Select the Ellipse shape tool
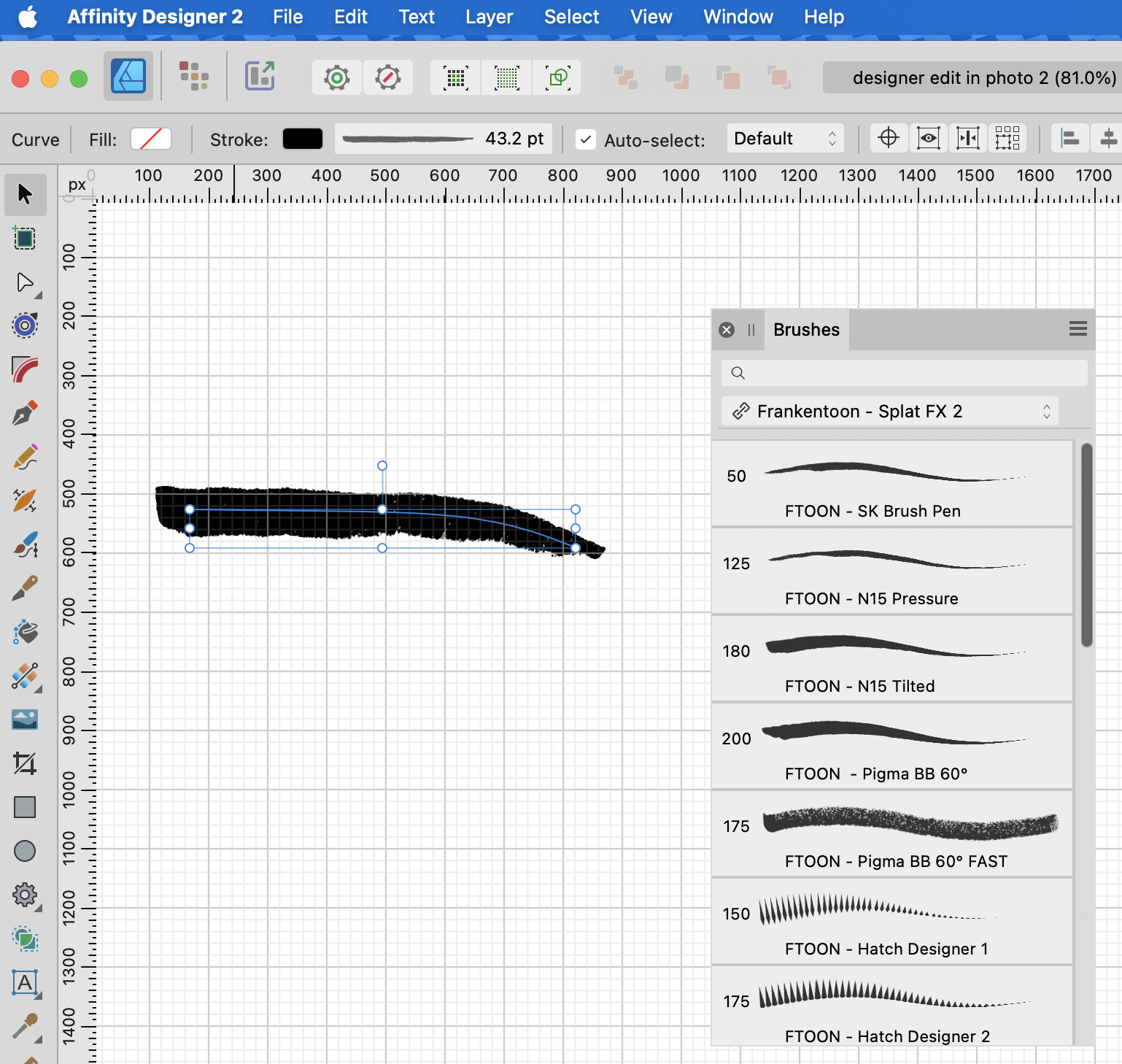 [x=25, y=851]
